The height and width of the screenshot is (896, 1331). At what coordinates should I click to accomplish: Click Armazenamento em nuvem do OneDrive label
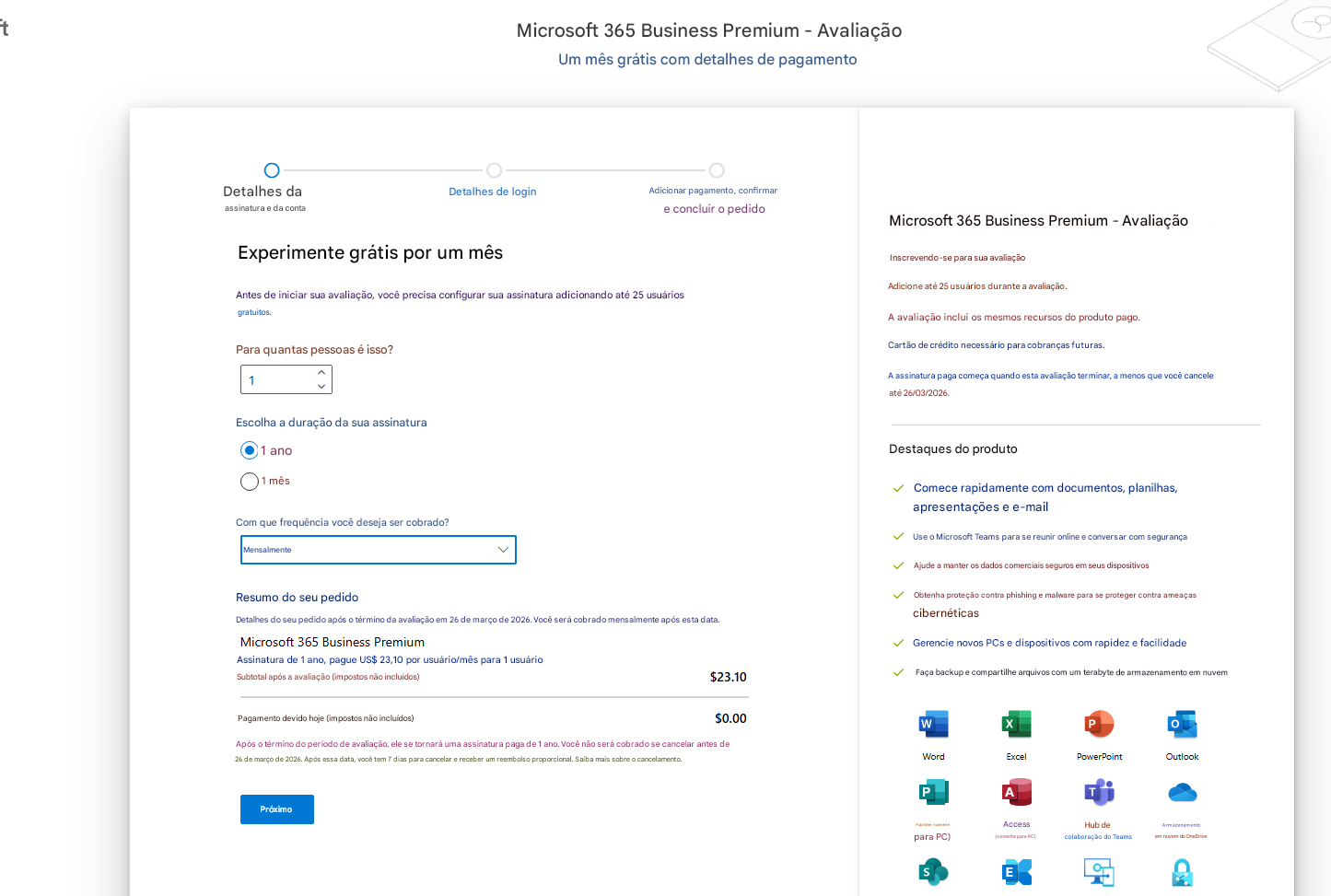coord(1181,831)
